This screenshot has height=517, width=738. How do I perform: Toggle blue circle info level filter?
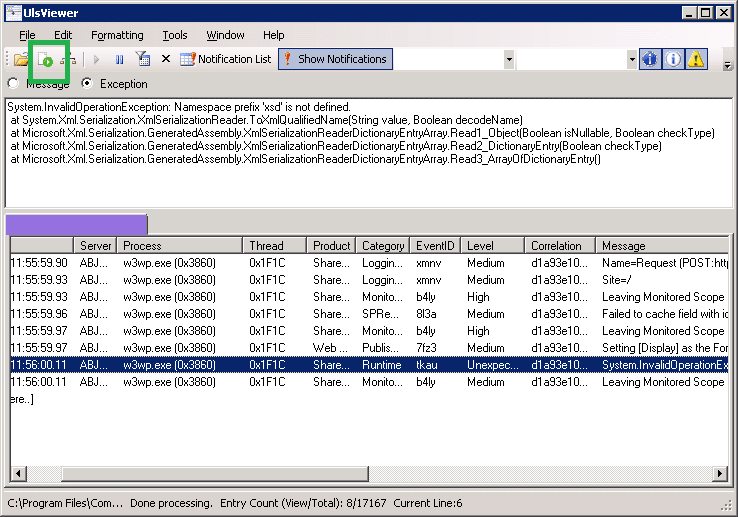(x=650, y=59)
